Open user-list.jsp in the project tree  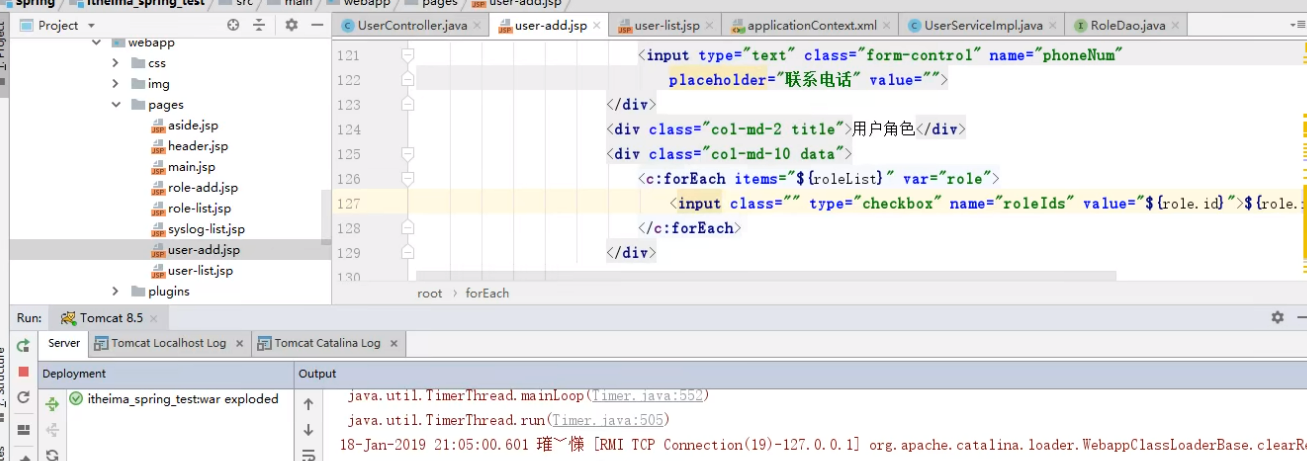tap(200, 271)
